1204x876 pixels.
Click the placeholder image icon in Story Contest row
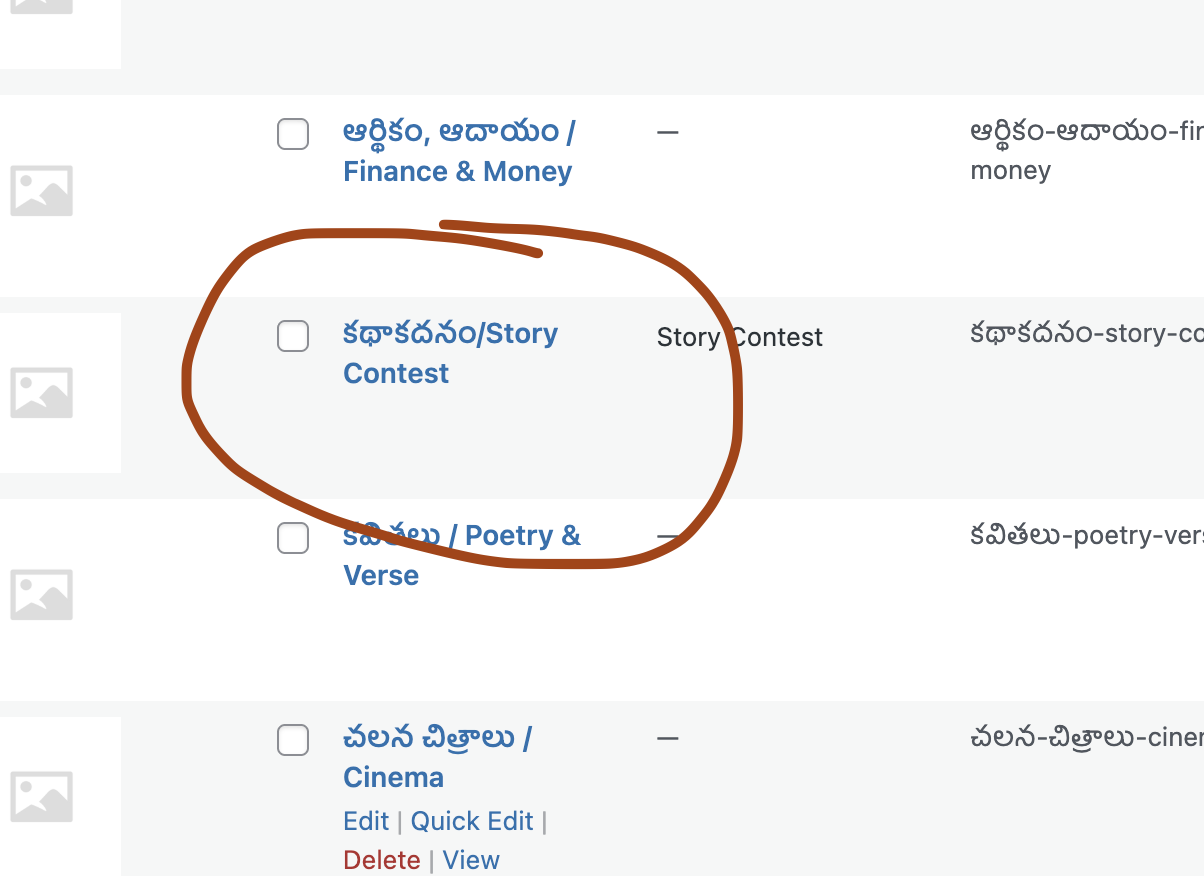point(41,392)
